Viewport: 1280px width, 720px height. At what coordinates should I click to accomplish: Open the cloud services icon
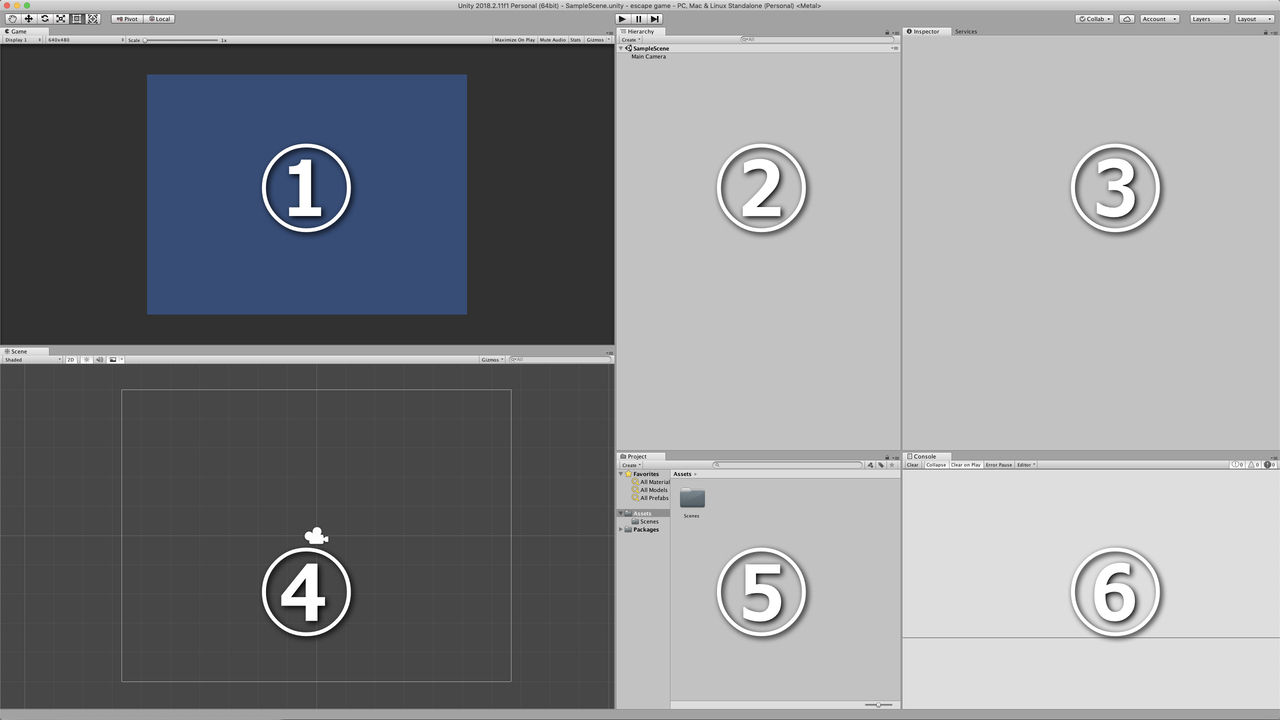1127,19
